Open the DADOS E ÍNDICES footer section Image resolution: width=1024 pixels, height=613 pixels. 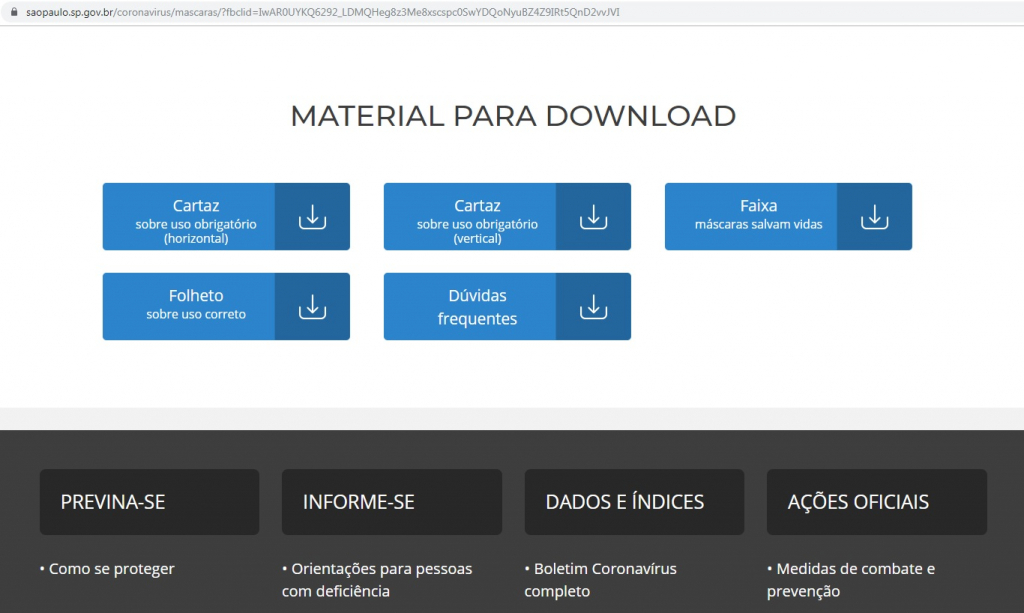tap(634, 502)
